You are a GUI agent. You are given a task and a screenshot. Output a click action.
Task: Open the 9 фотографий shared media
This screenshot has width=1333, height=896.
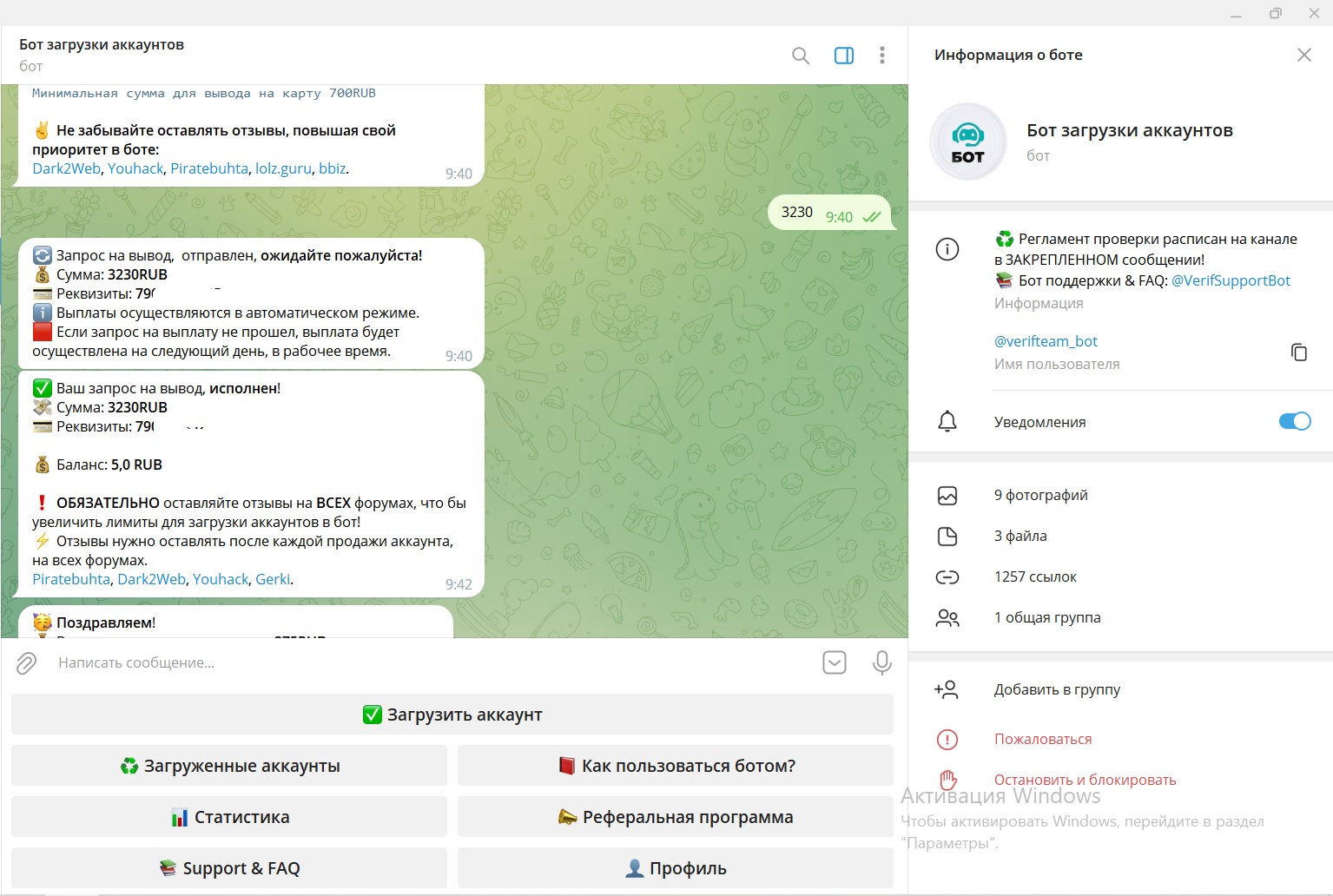pos(1040,495)
